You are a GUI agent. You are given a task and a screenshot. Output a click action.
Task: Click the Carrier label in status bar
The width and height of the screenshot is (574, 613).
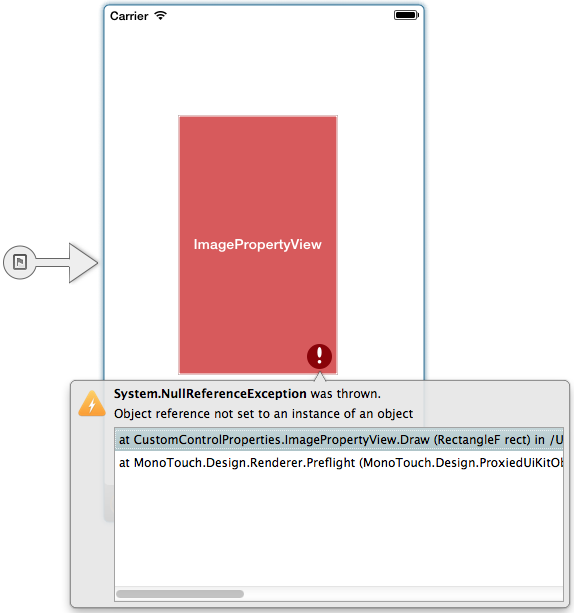129,16
